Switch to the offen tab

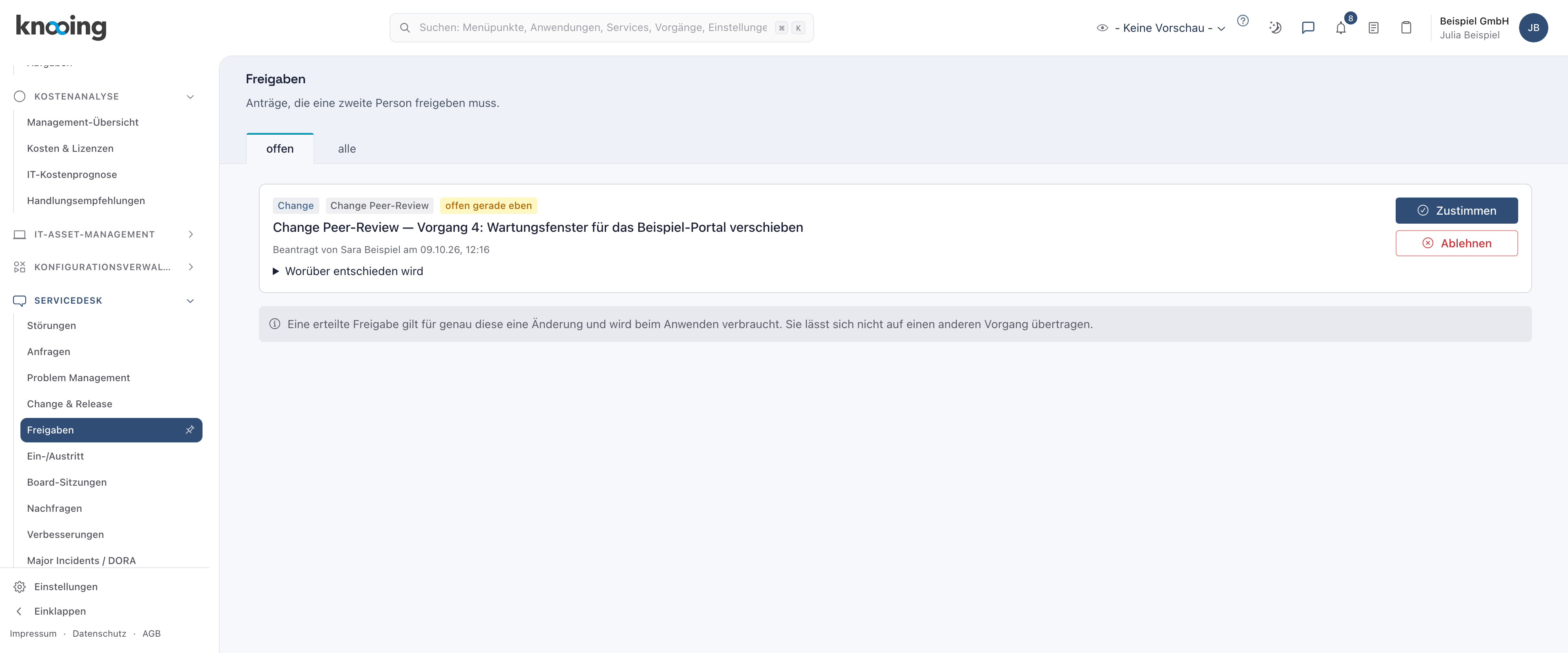(280, 149)
